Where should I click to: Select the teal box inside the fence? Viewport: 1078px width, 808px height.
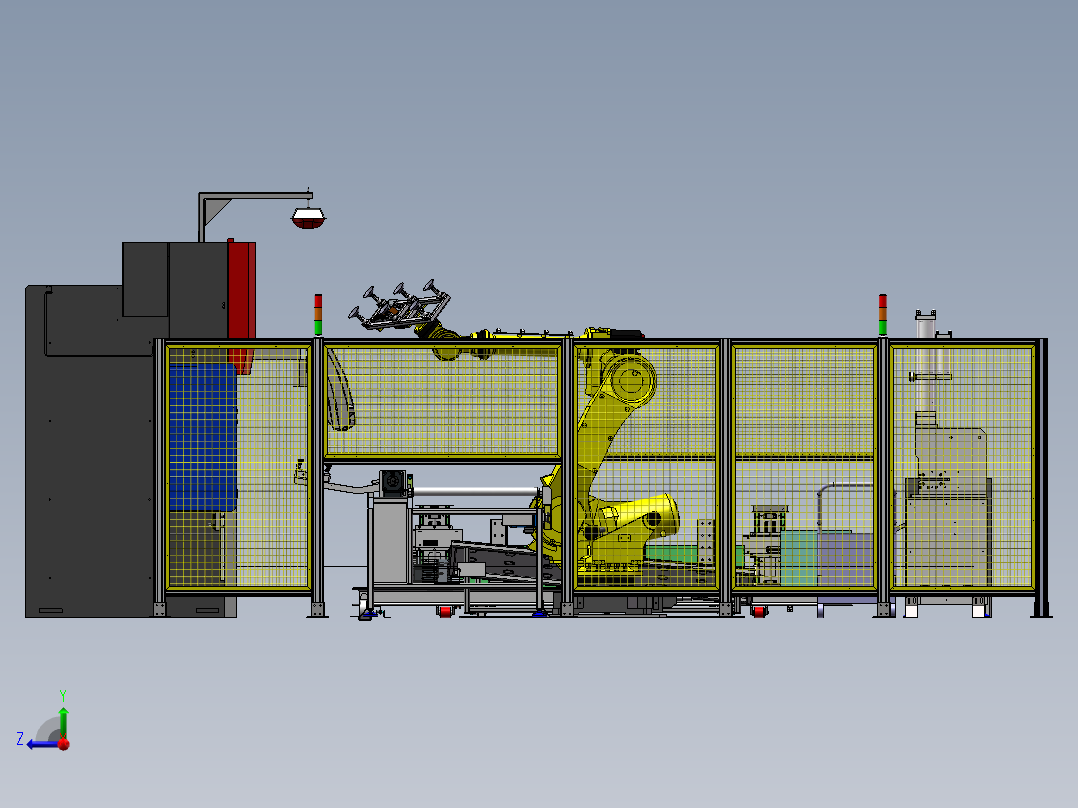tap(799, 557)
